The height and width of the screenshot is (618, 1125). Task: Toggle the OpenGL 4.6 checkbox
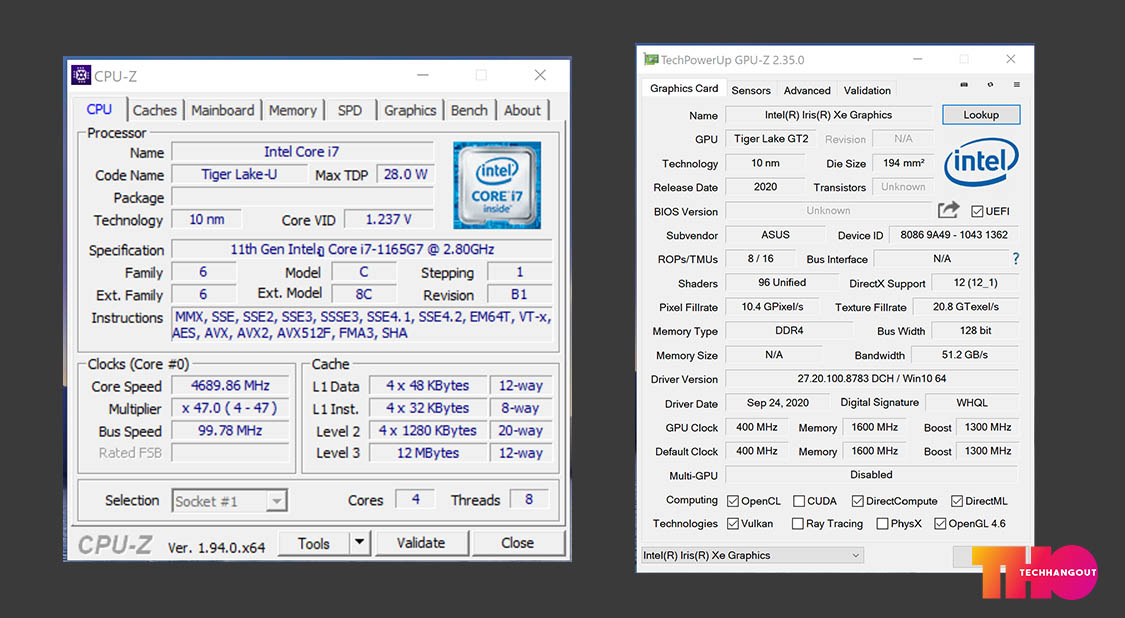(x=940, y=524)
